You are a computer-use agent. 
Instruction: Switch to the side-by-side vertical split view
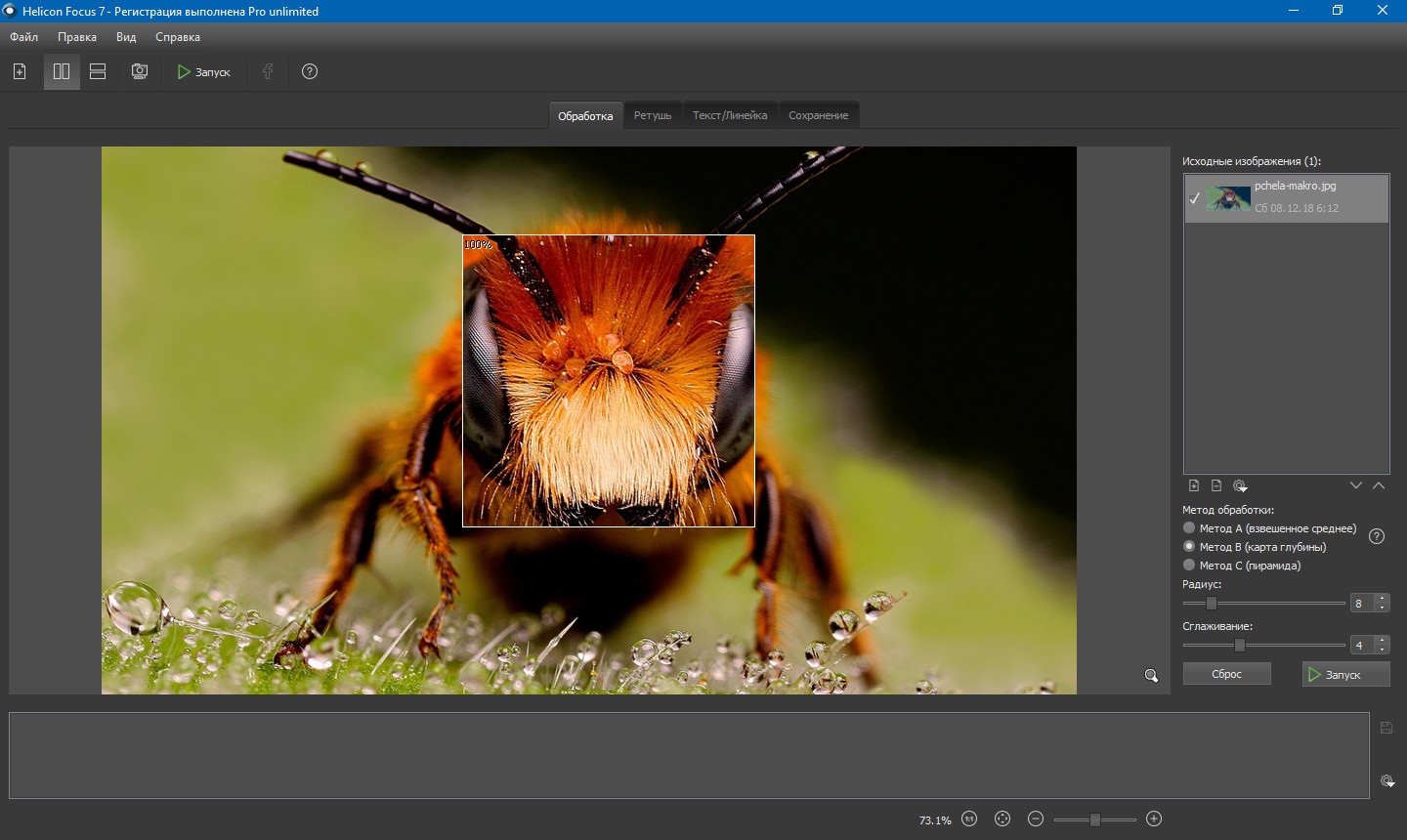pyautogui.click(x=62, y=71)
